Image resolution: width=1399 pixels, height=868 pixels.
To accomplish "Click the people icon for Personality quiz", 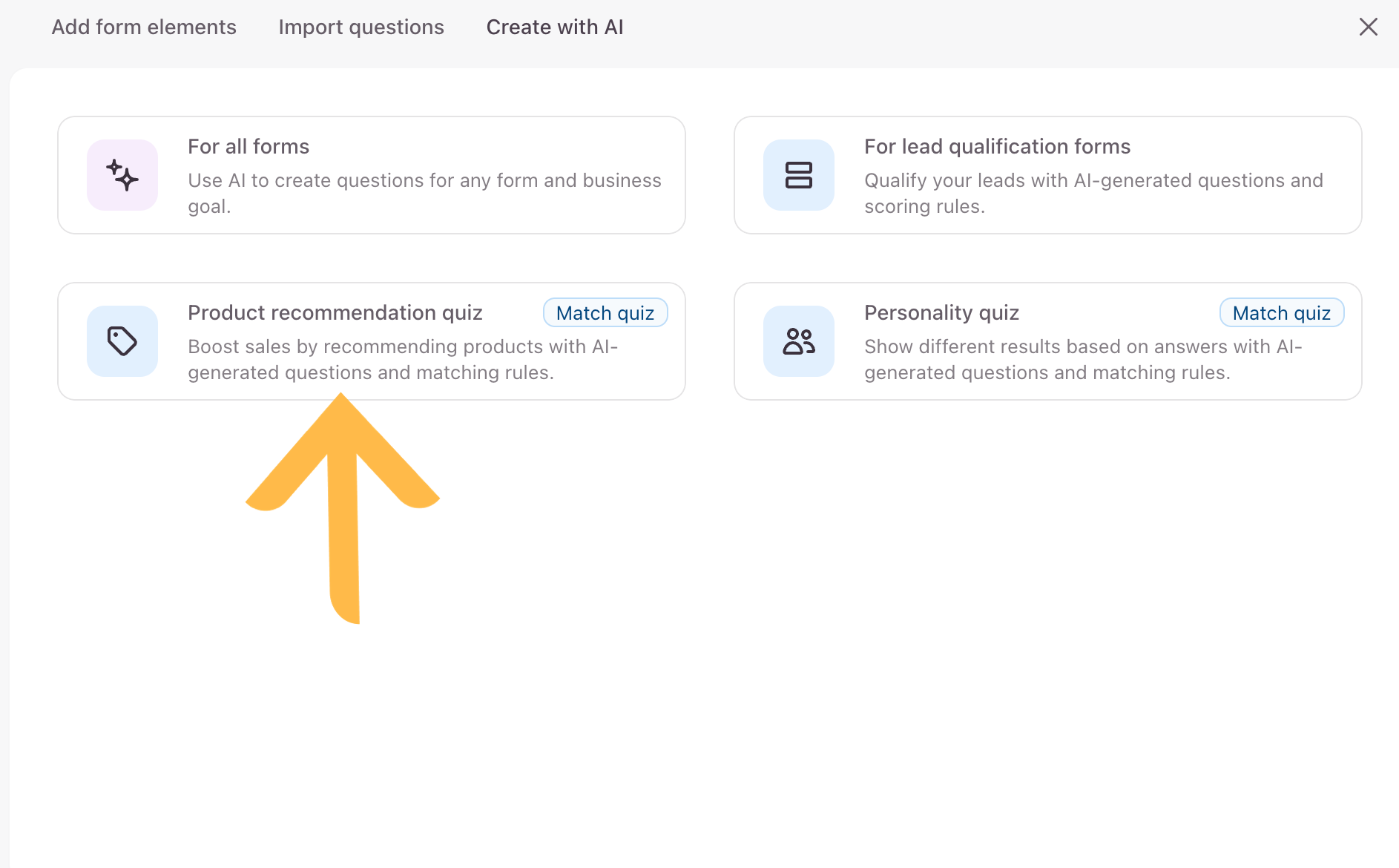I will pos(799,341).
